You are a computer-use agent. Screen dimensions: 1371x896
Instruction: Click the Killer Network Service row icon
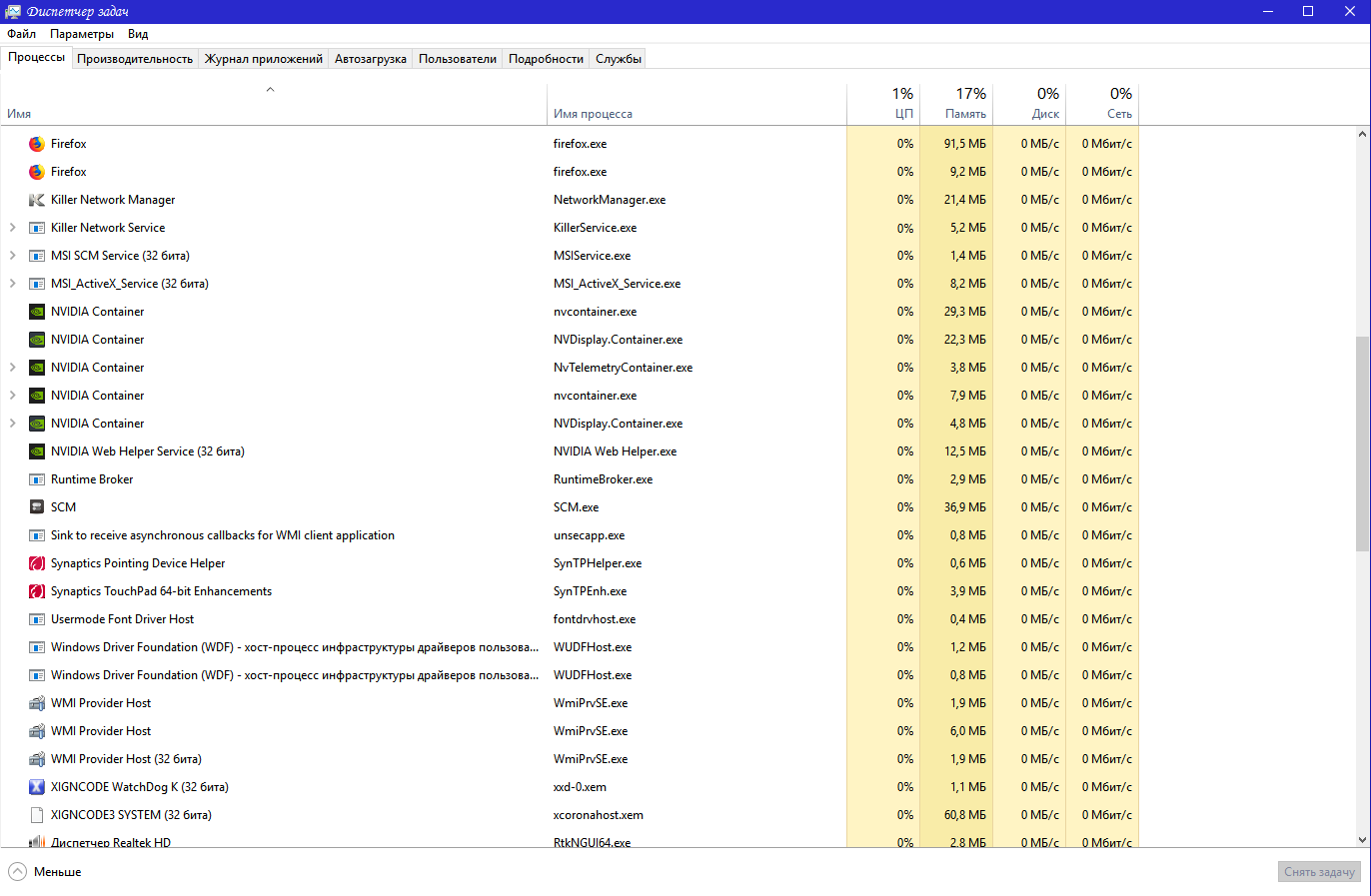click(37, 228)
